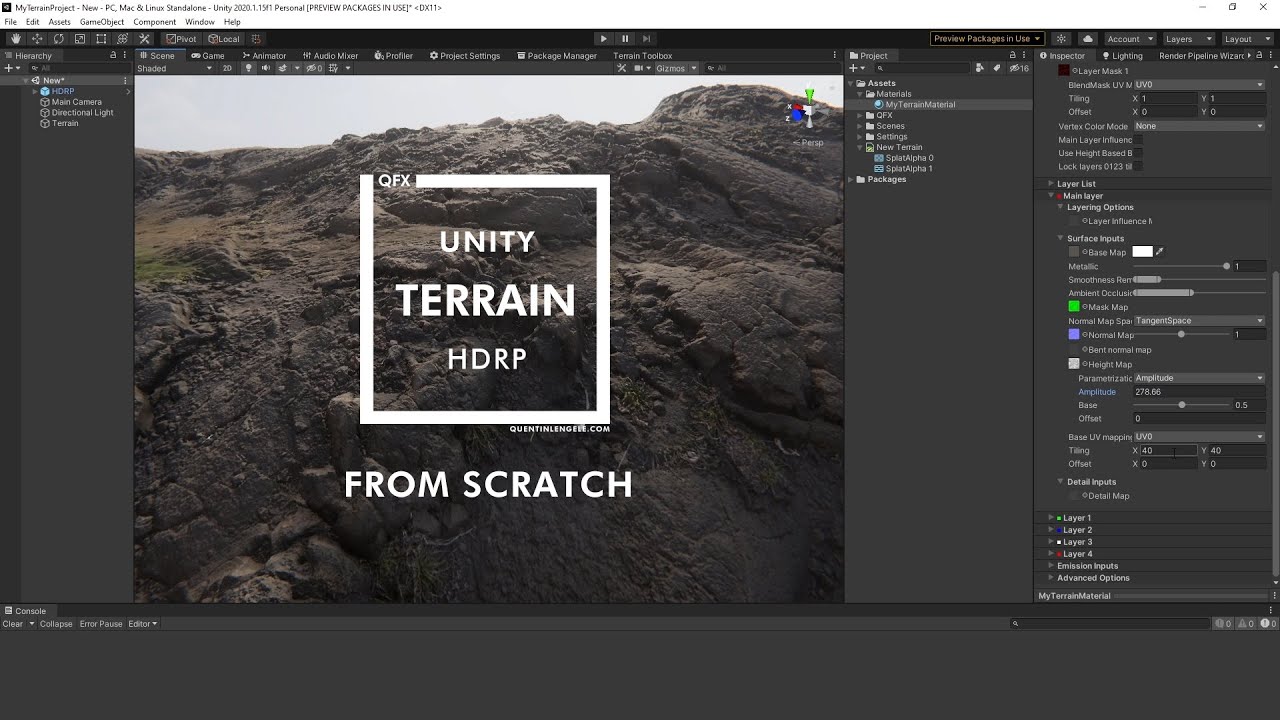1280x720 pixels.
Task: Toggle Local/Global handle rotation
Action: click(224, 39)
